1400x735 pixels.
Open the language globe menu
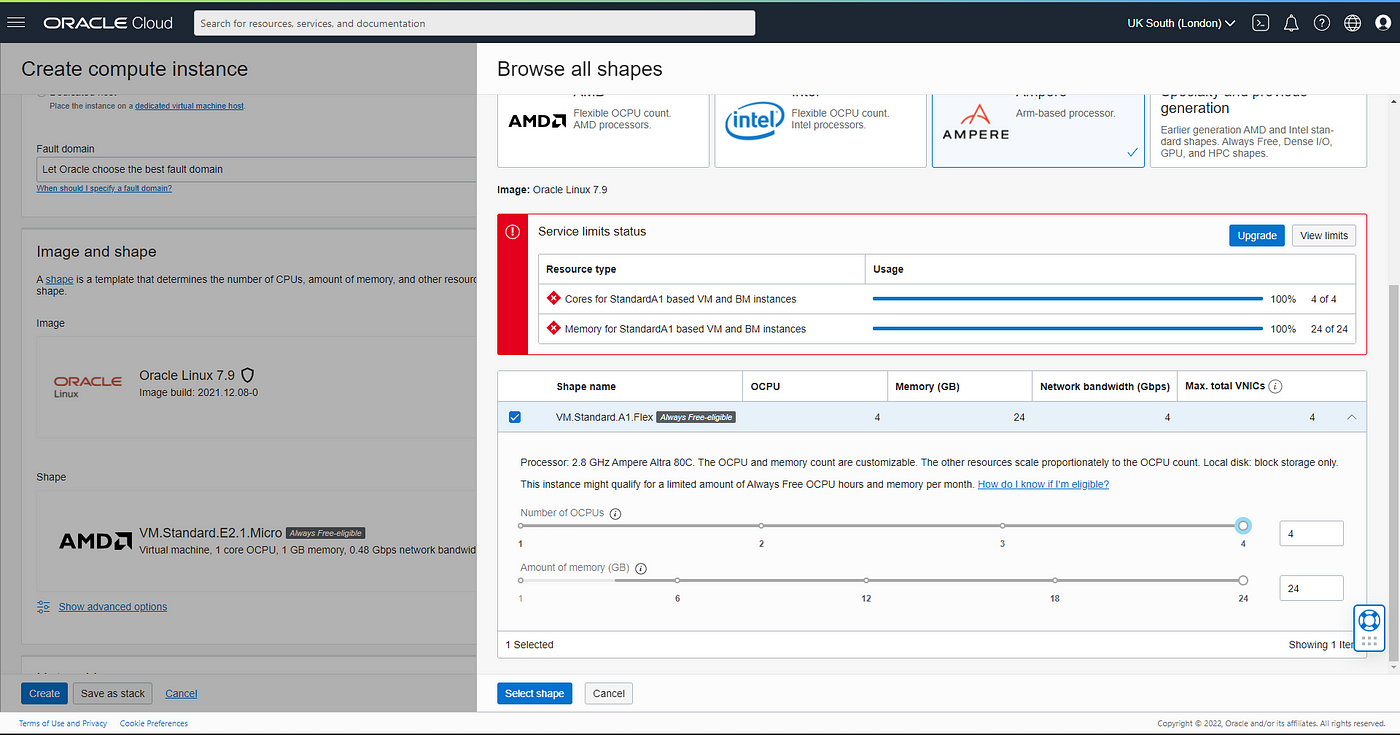[x=1352, y=23]
